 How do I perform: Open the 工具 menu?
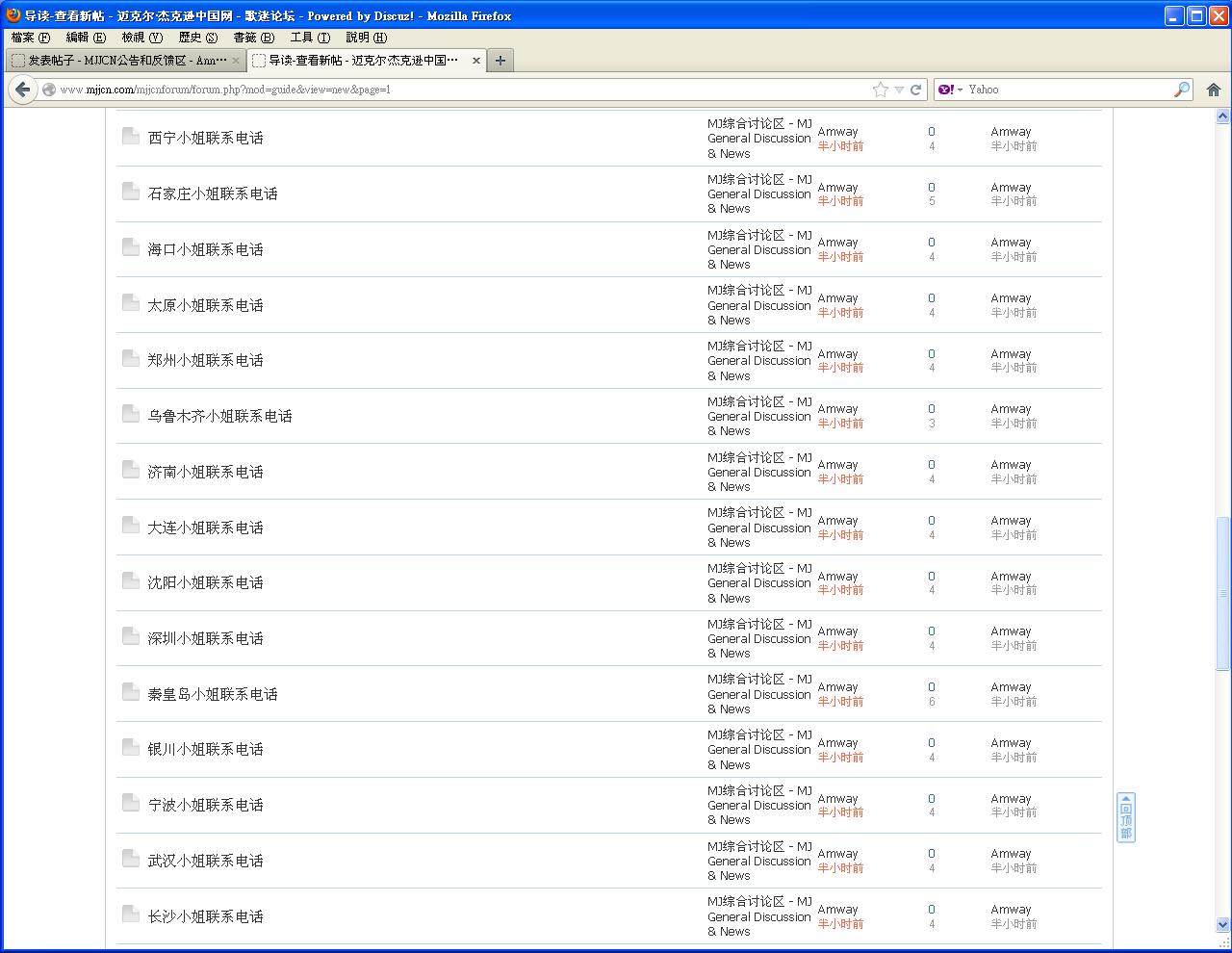[310, 38]
